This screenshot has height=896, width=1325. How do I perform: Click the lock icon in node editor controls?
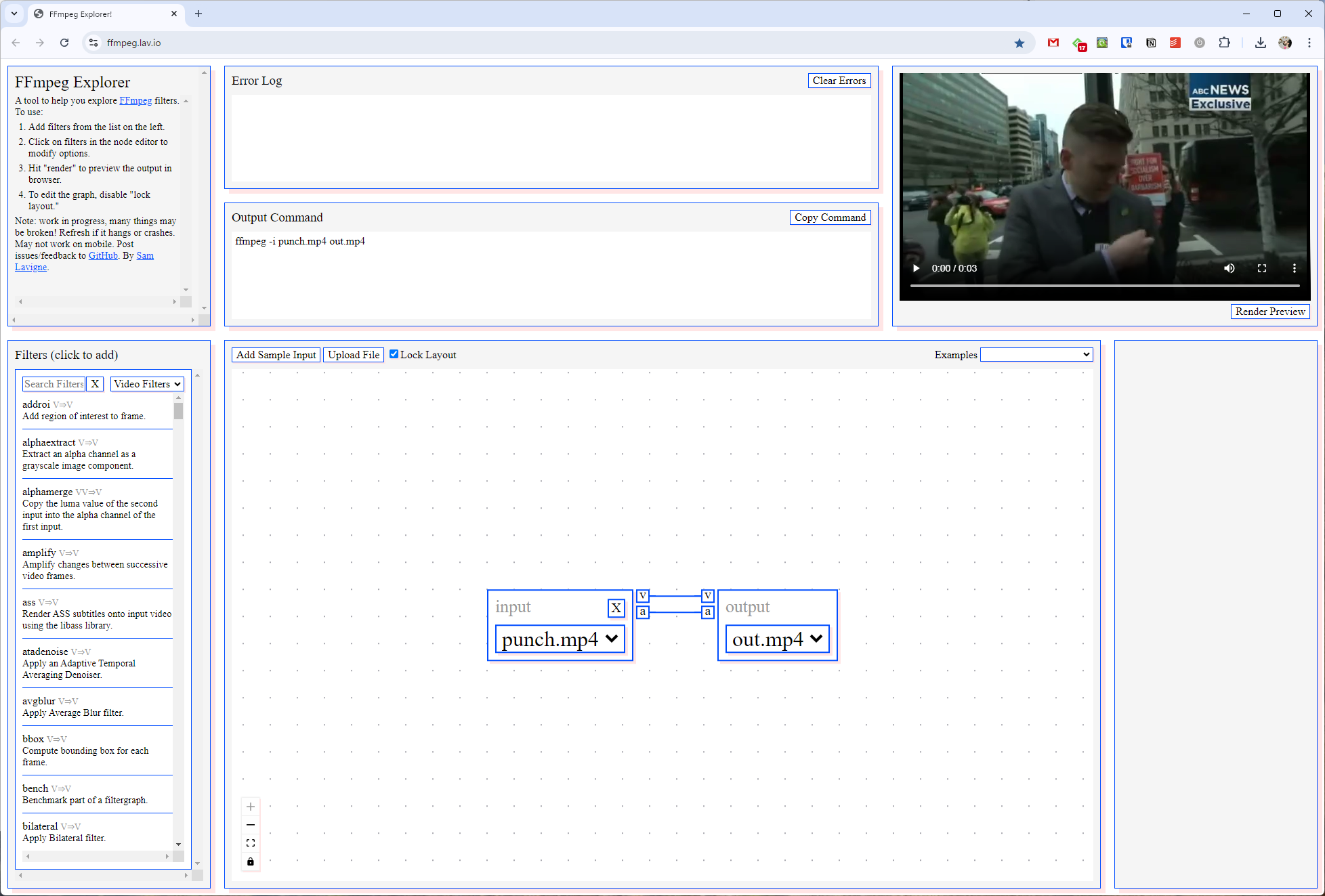point(251,861)
